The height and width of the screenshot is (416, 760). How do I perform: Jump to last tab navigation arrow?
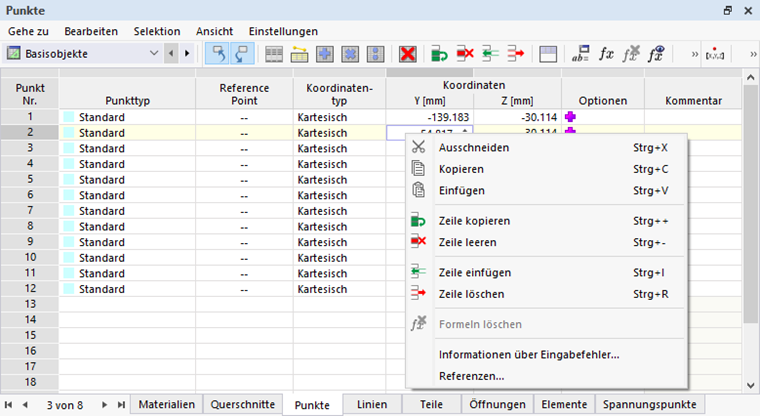(x=121, y=404)
